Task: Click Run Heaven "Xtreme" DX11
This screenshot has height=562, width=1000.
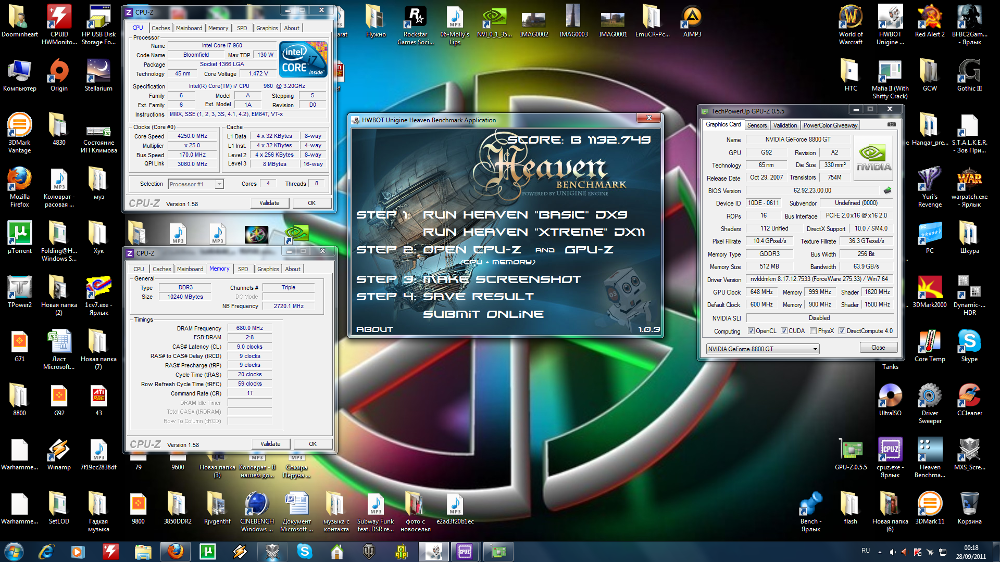Action: (534, 232)
